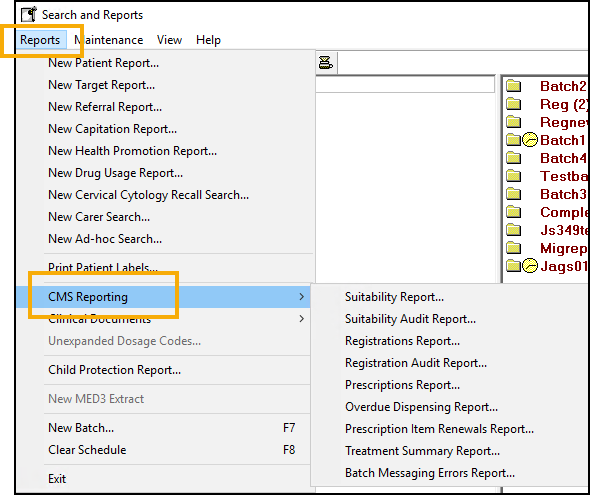This screenshot has height=495, width=590.
Task: Open the View menu
Action: pos(169,40)
